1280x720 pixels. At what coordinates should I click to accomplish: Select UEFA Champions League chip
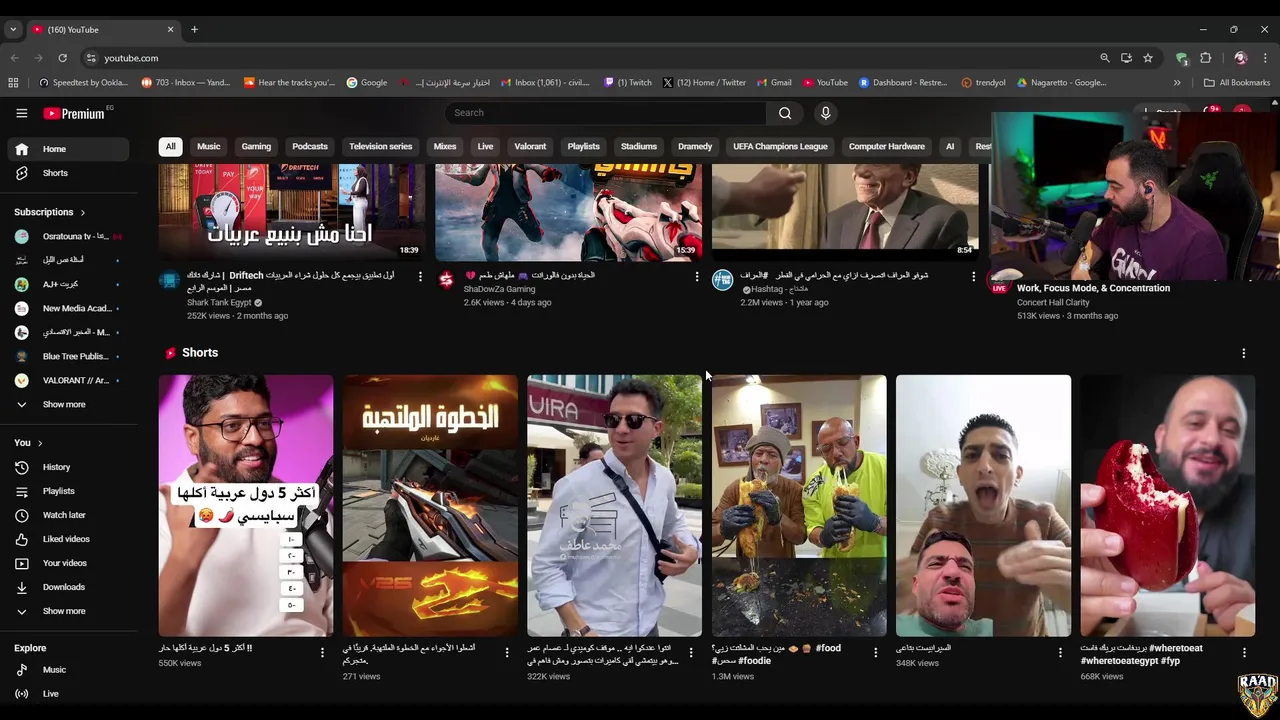(x=780, y=146)
